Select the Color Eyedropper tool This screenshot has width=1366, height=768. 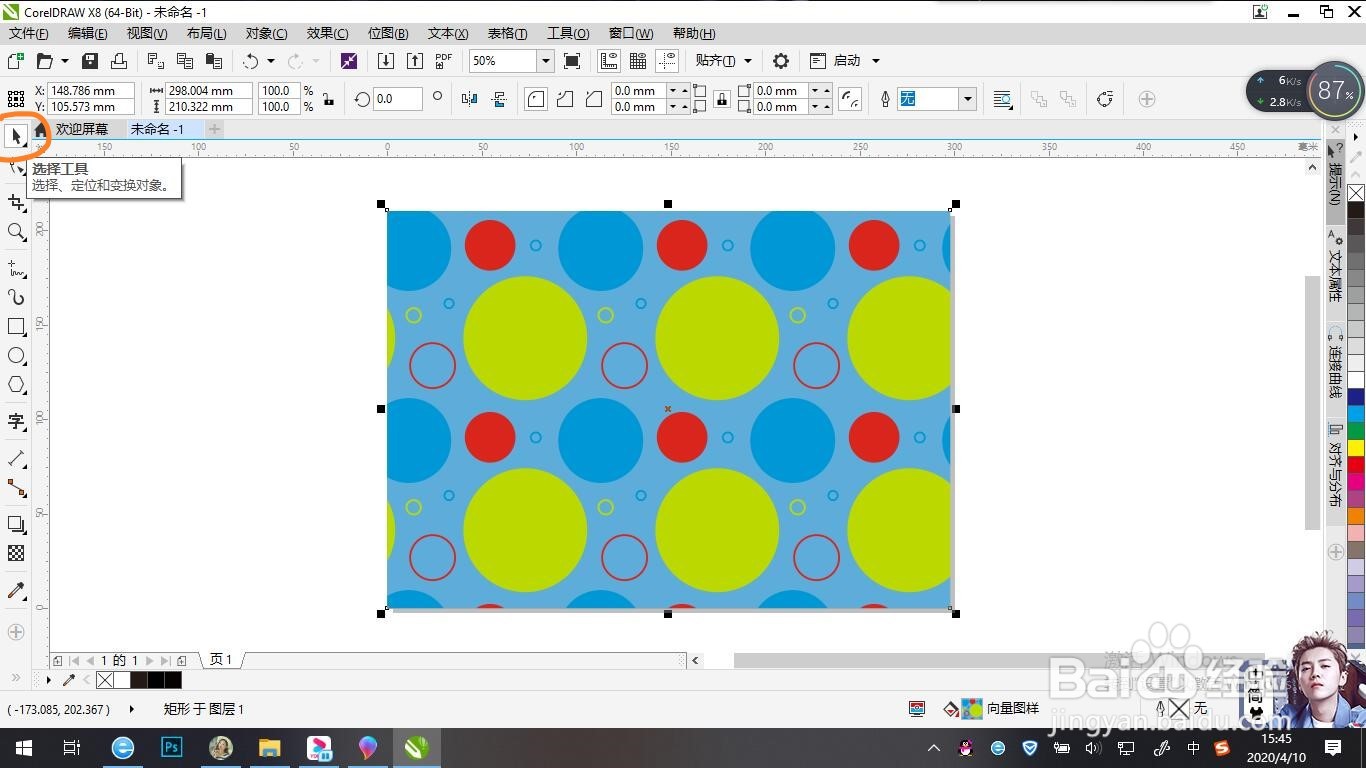16,591
